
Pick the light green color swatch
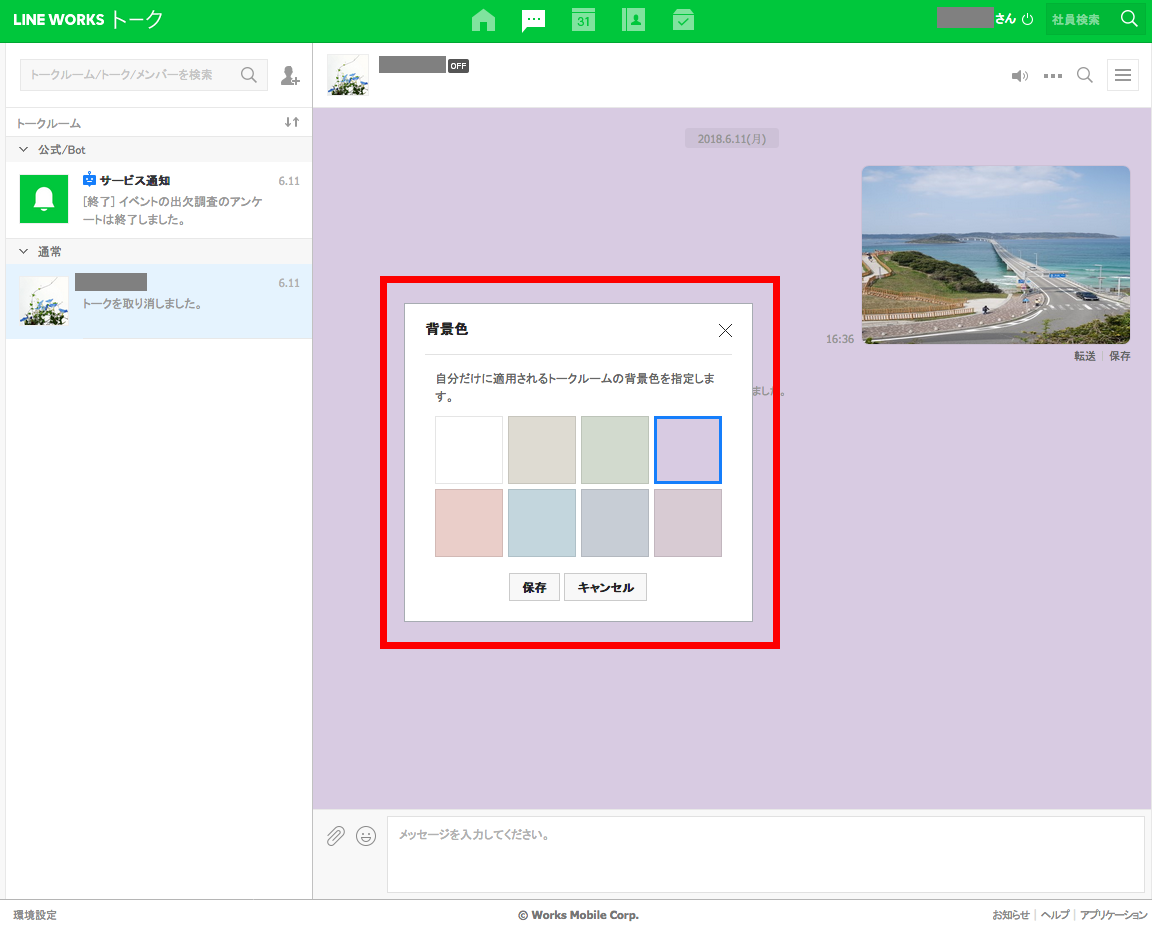coord(615,450)
